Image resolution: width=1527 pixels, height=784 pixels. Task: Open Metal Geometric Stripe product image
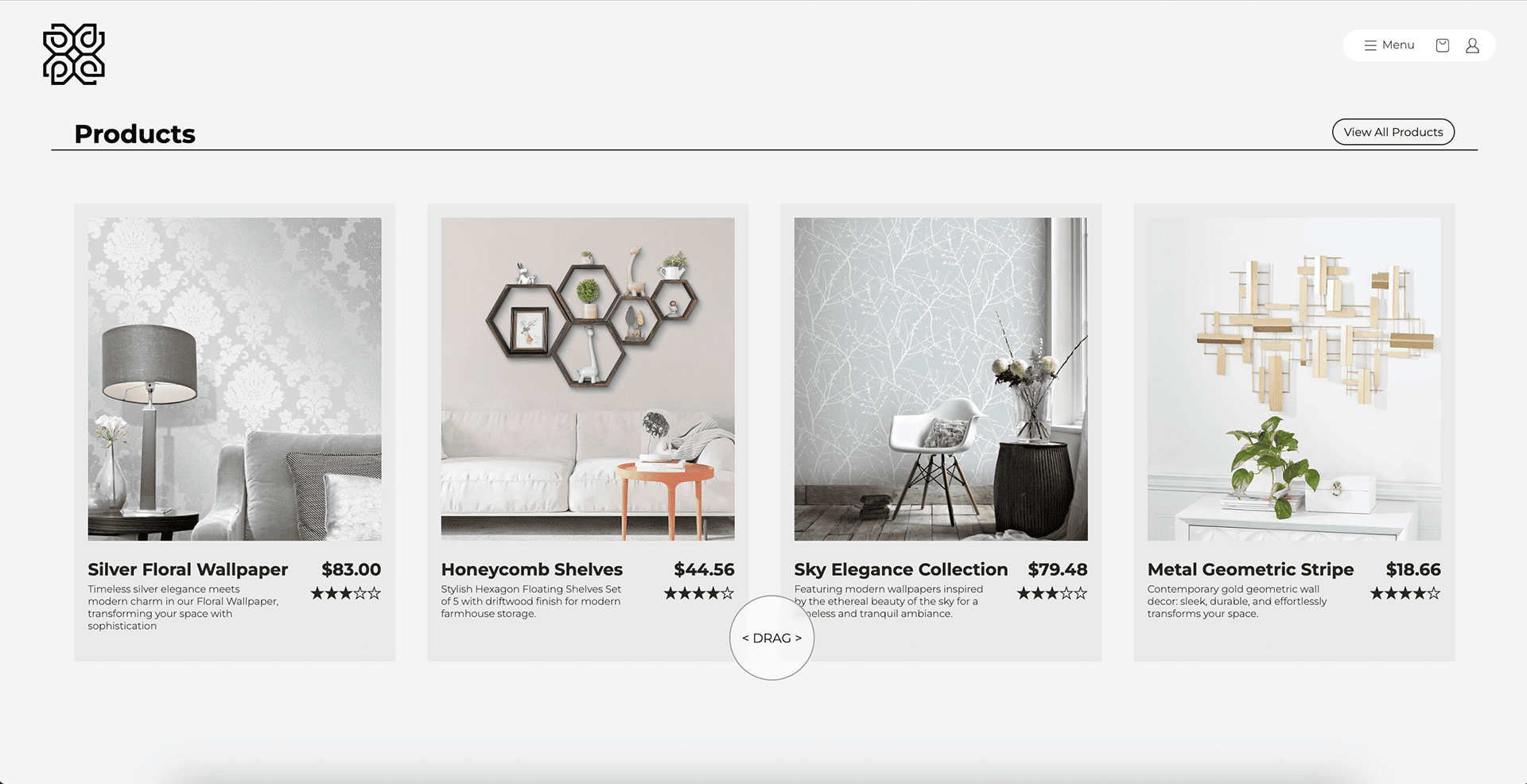pyautogui.click(x=1294, y=379)
